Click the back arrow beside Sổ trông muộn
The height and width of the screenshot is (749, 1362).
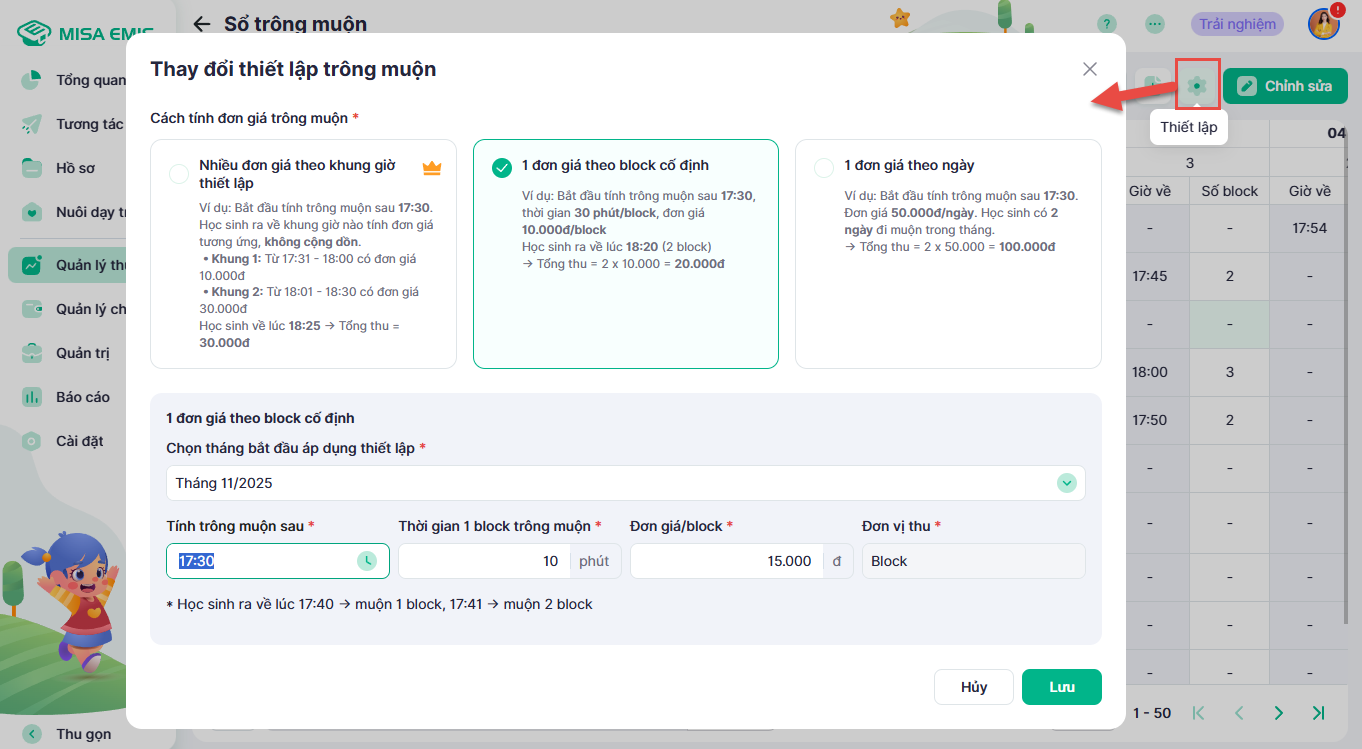(202, 24)
